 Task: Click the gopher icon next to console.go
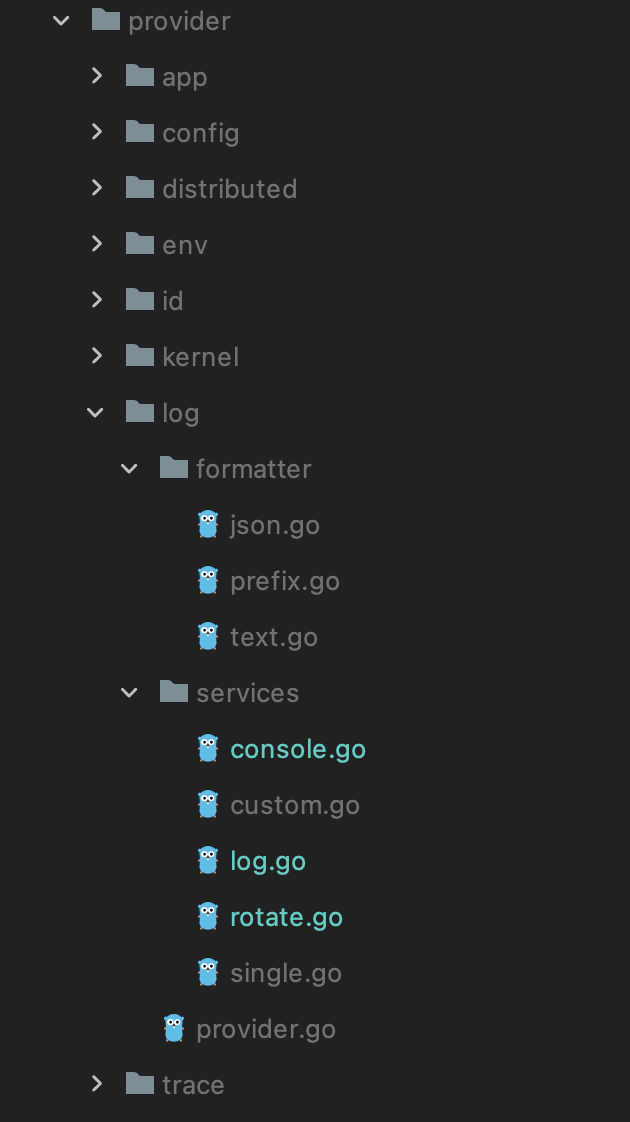(x=208, y=748)
